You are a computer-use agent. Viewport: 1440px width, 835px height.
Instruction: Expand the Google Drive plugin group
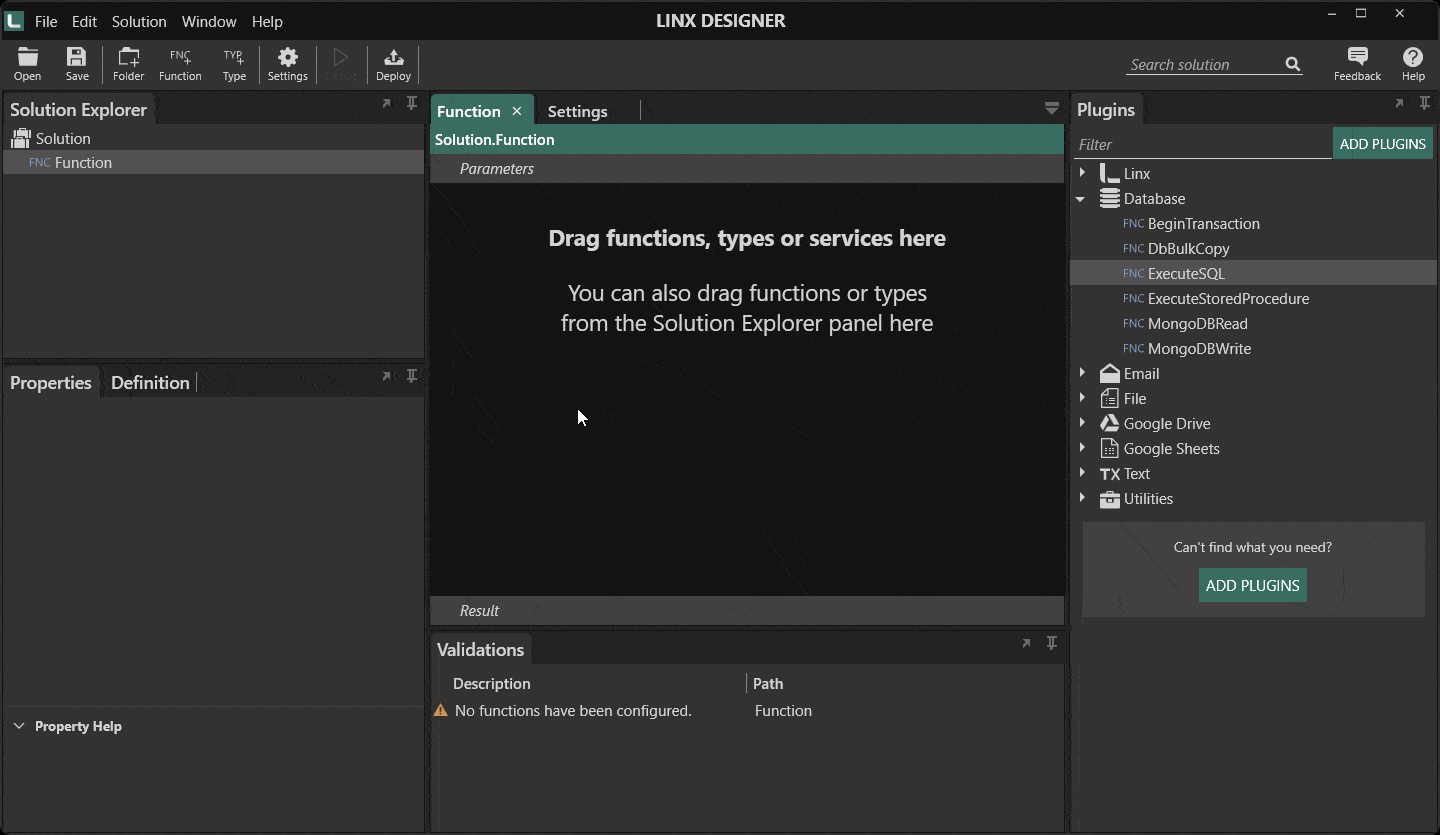point(1082,423)
